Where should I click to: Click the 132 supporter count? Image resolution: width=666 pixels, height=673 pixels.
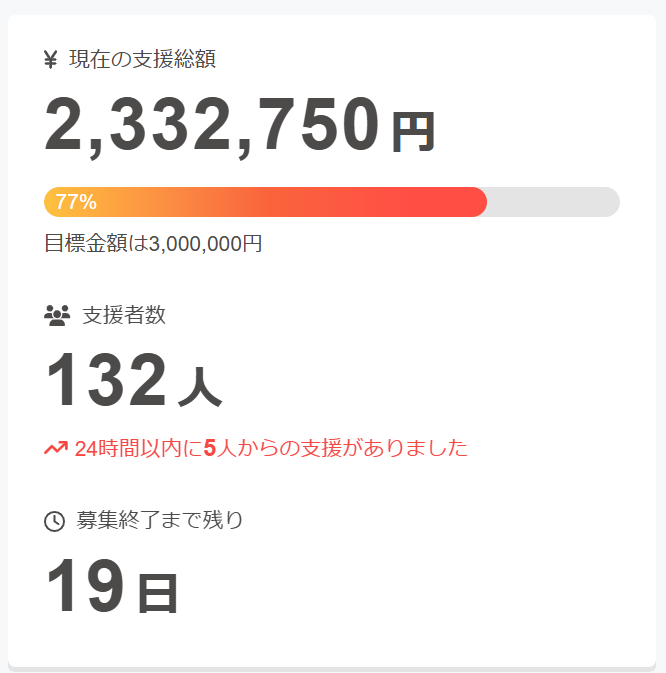tap(106, 379)
